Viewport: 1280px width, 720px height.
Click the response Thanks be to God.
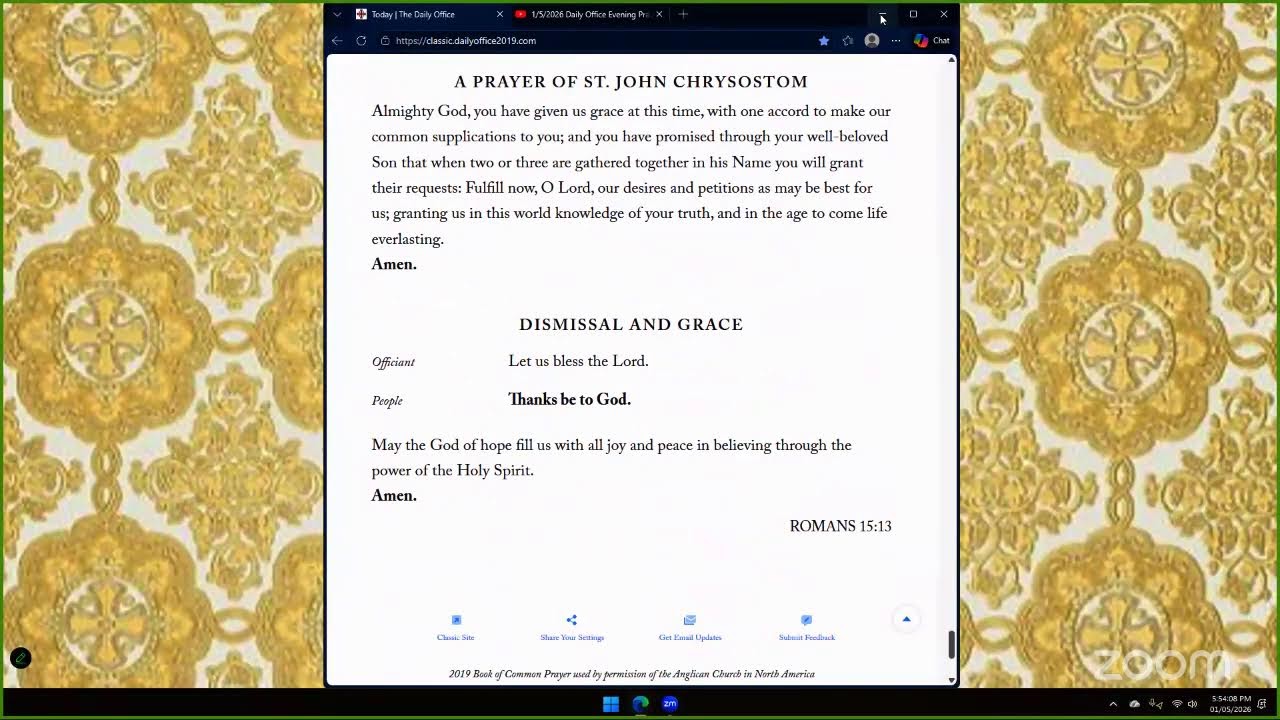(569, 400)
